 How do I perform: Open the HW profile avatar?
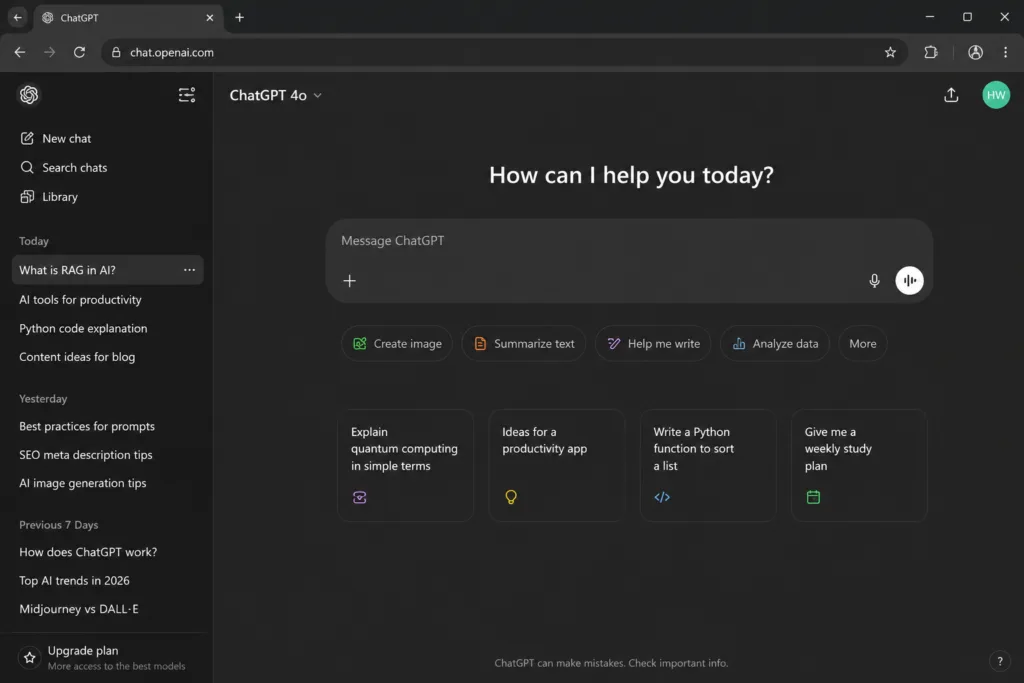click(x=996, y=95)
